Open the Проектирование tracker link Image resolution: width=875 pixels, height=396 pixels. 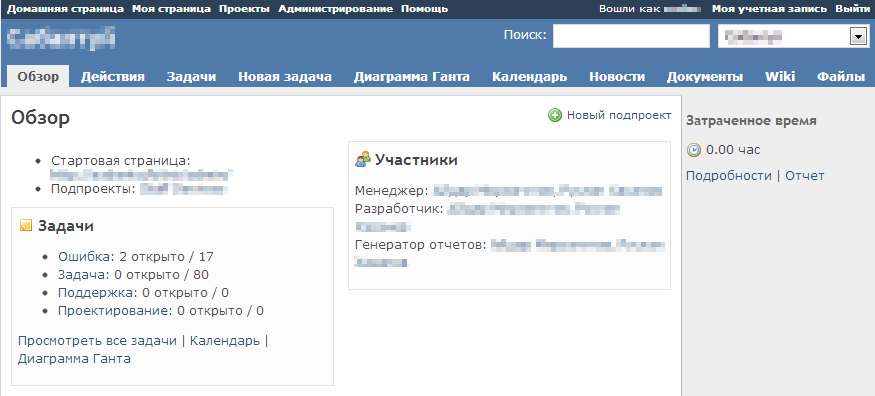(x=114, y=311)
